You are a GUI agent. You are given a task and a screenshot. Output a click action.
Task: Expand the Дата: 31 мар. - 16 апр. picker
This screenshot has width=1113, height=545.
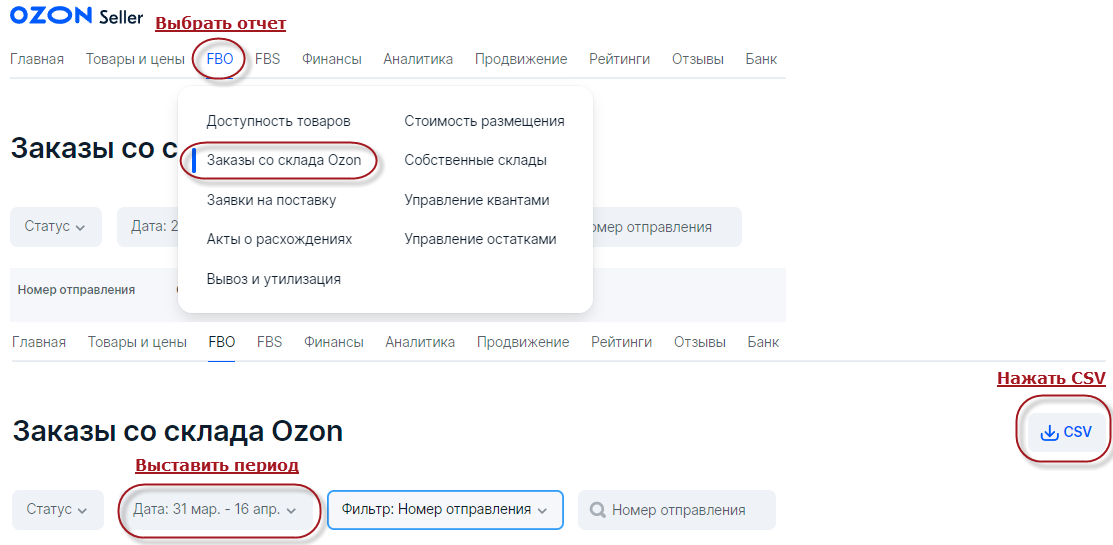pos(215,510)
